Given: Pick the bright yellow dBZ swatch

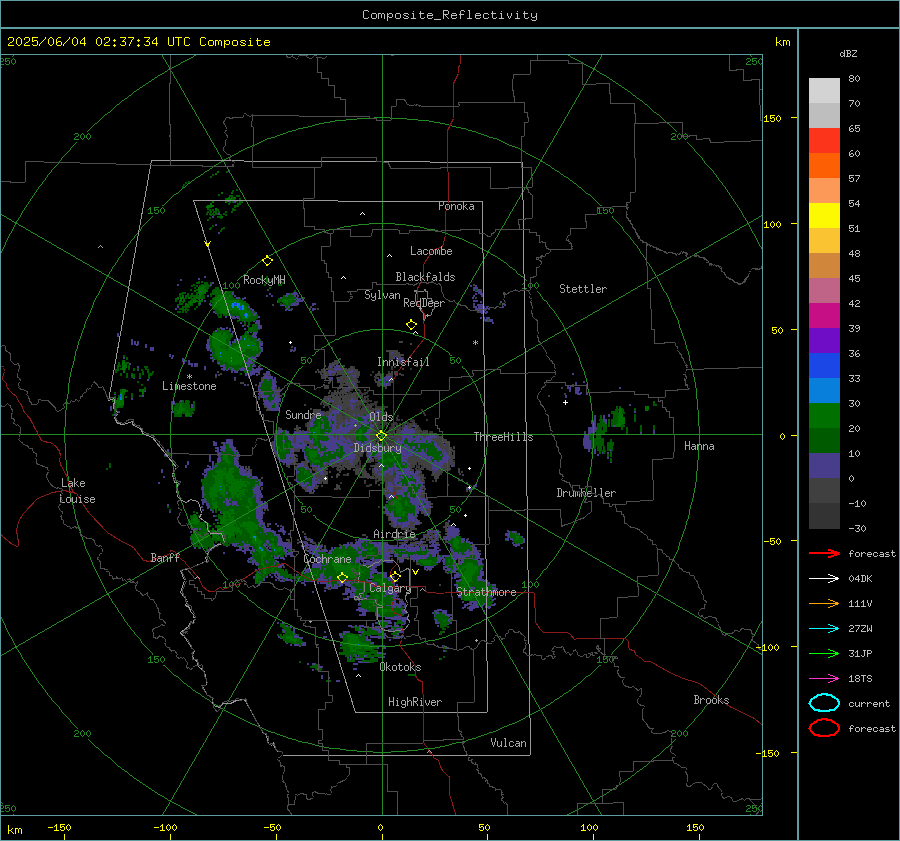Looking at the screenshot, I should pyautogui.click(x=824, y=215).
